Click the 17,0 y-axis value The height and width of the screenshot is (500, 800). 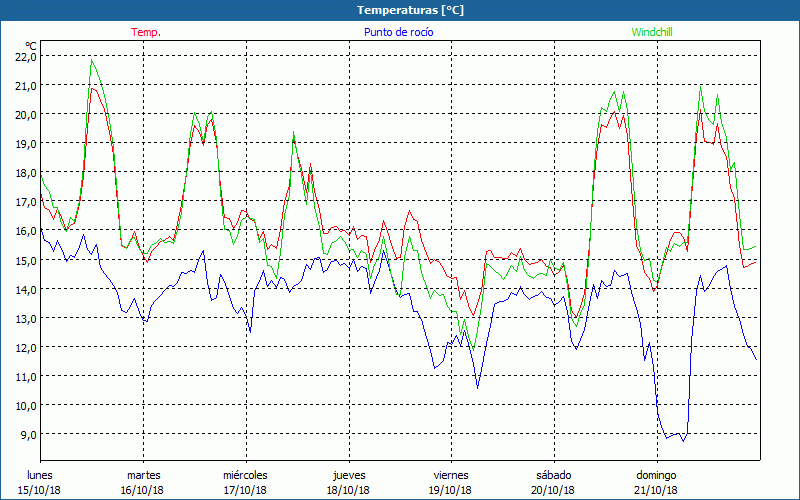(26, 202)
